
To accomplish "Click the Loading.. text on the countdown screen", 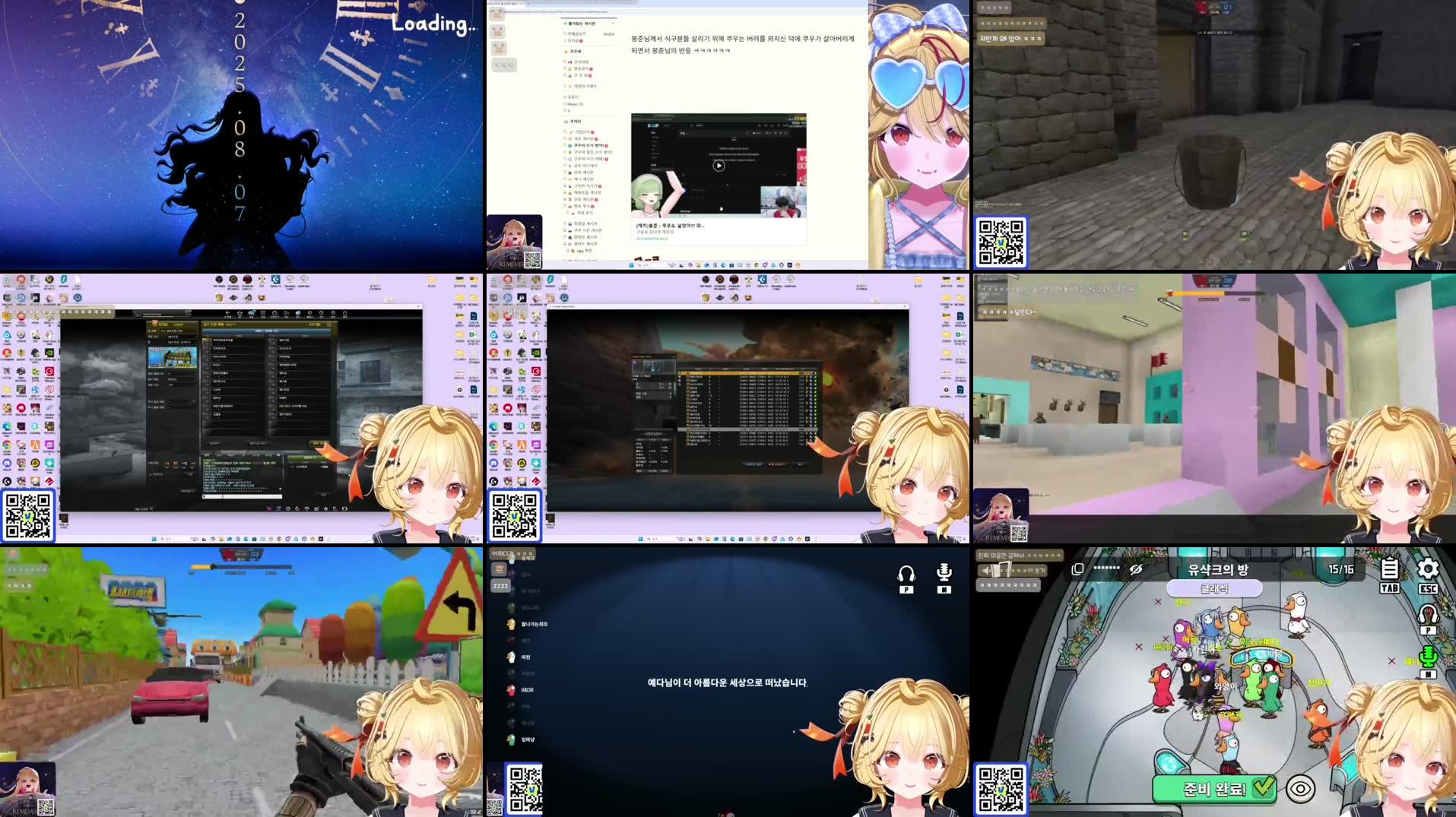I will coord(433,24).
